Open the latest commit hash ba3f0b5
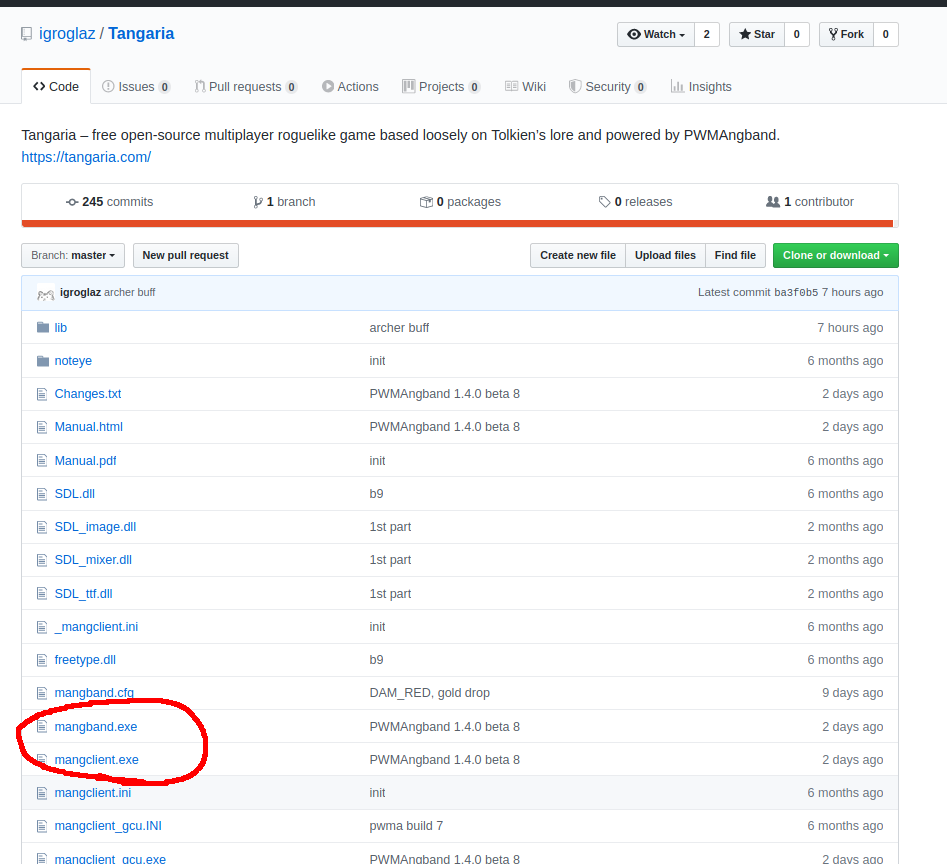The width and height of the screenshot is (947, 864). pyautogui.click(x=796, y=292)
